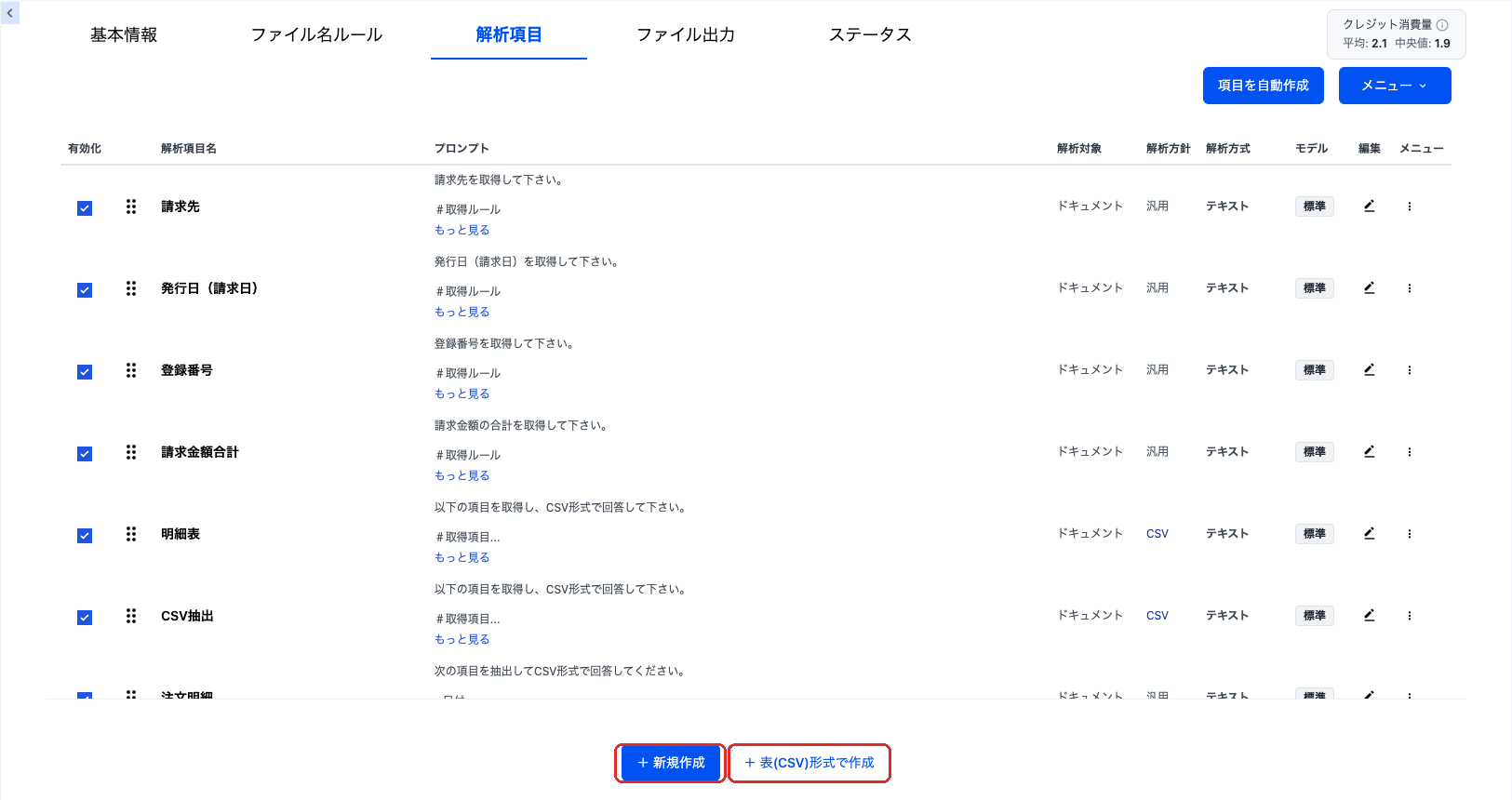Image resolution: width=1512 pixels, height=800 pixels.
Task: Click drag handle icon of 発行日（請求日） row
Action: [131, 288]
